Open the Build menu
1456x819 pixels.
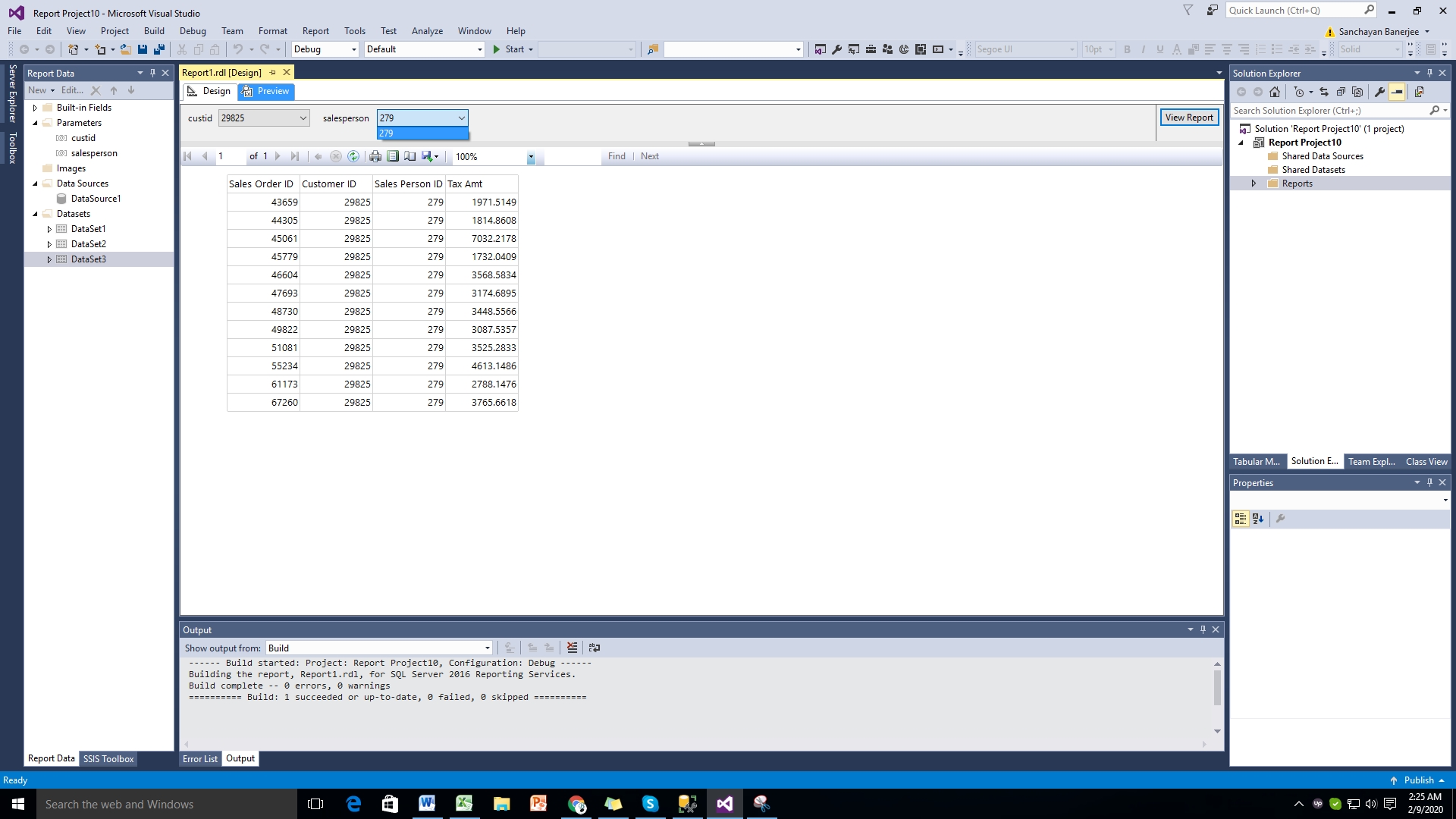click(154, 31)
